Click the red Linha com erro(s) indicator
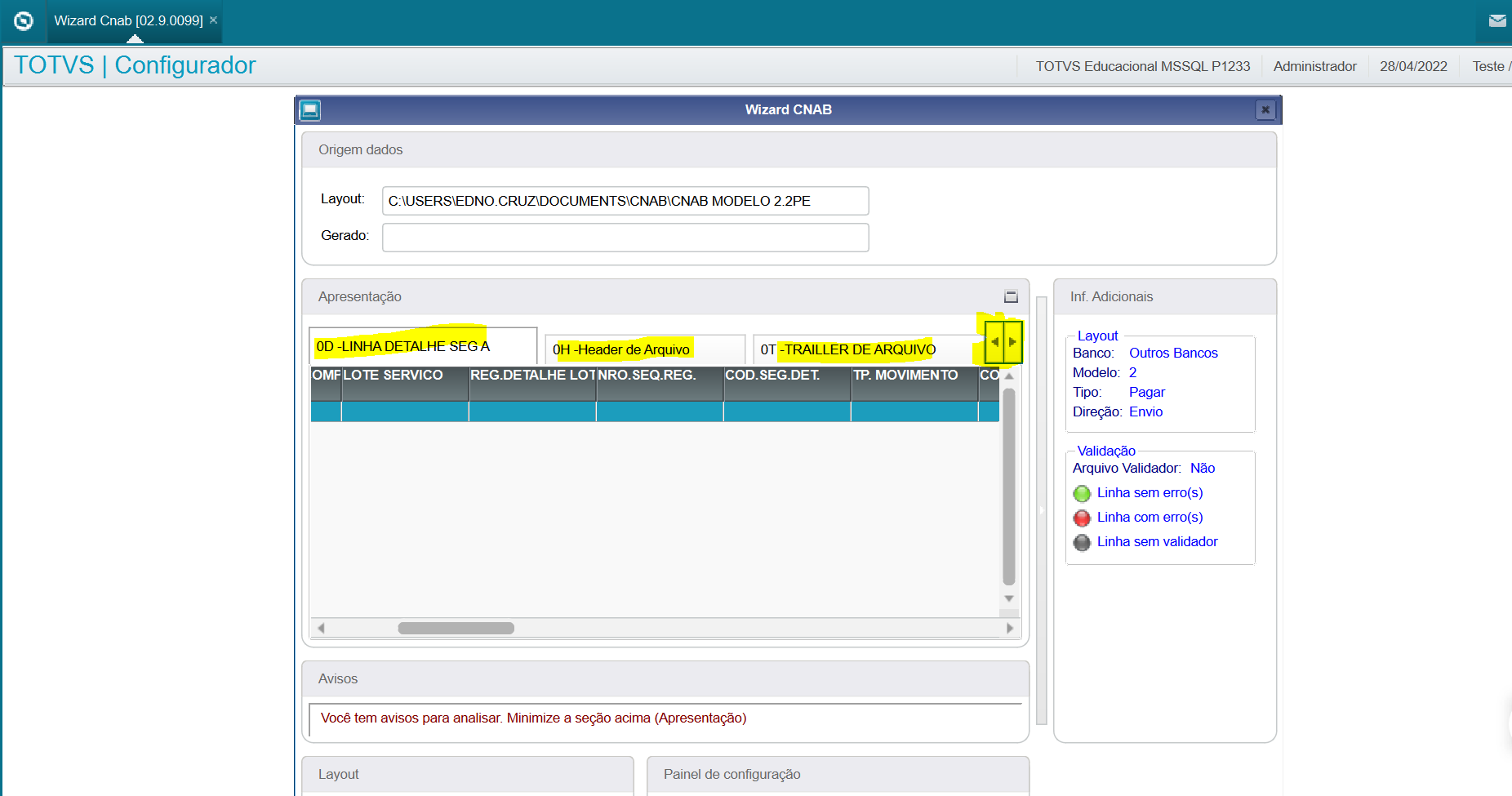The height and width of the screenshot is (796, 1512). pyautogui.click(x=1082, y=518)
